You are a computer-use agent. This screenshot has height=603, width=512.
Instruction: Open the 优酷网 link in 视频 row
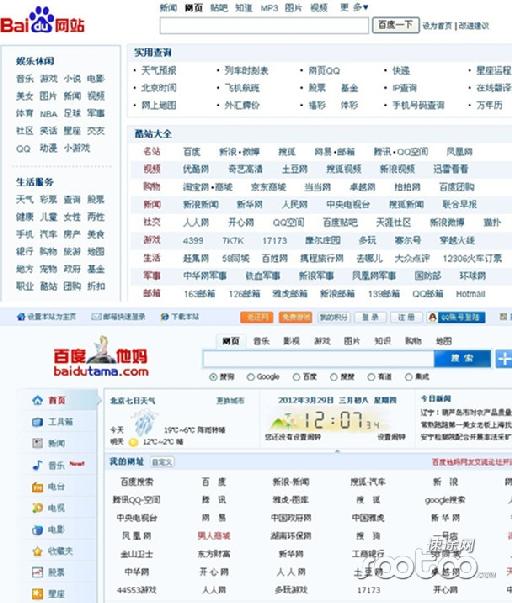[196, 169]
